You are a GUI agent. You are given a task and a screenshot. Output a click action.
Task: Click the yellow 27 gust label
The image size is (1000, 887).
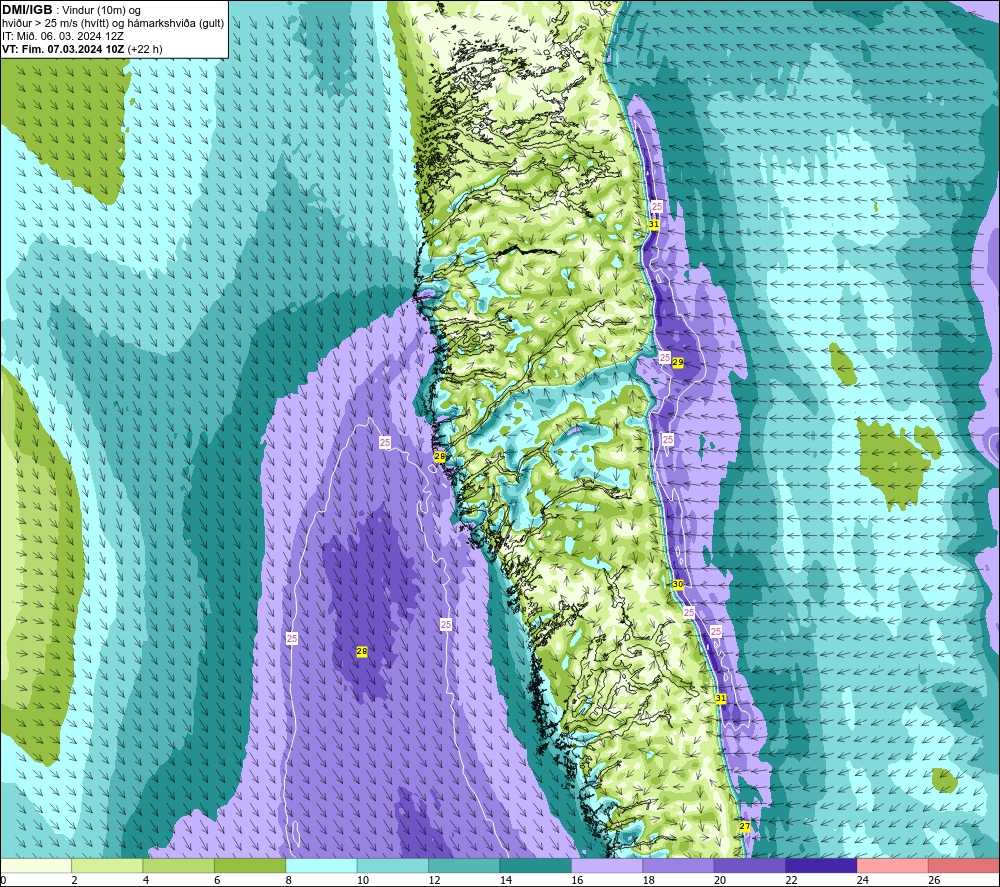(745, 826)
